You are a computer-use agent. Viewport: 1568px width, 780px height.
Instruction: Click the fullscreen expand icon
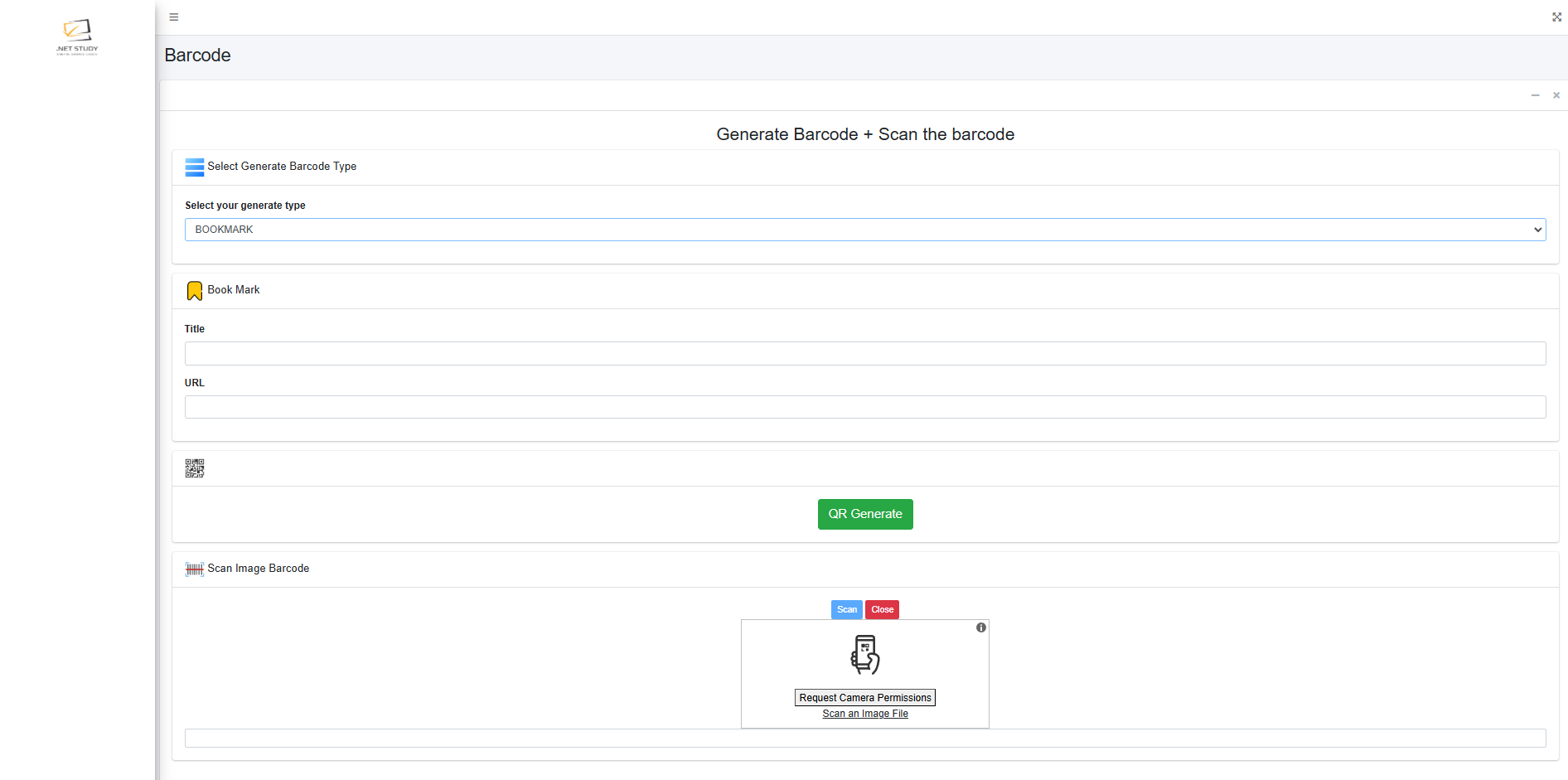(1556, 17)
